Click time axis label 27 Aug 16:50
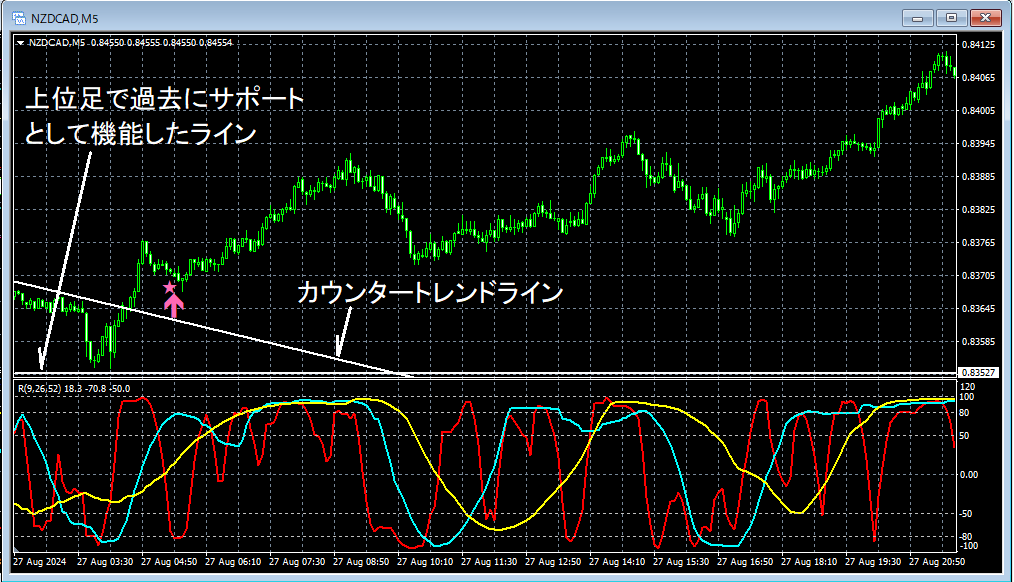This screenshot has width=1014, height=582. (745, 562)
